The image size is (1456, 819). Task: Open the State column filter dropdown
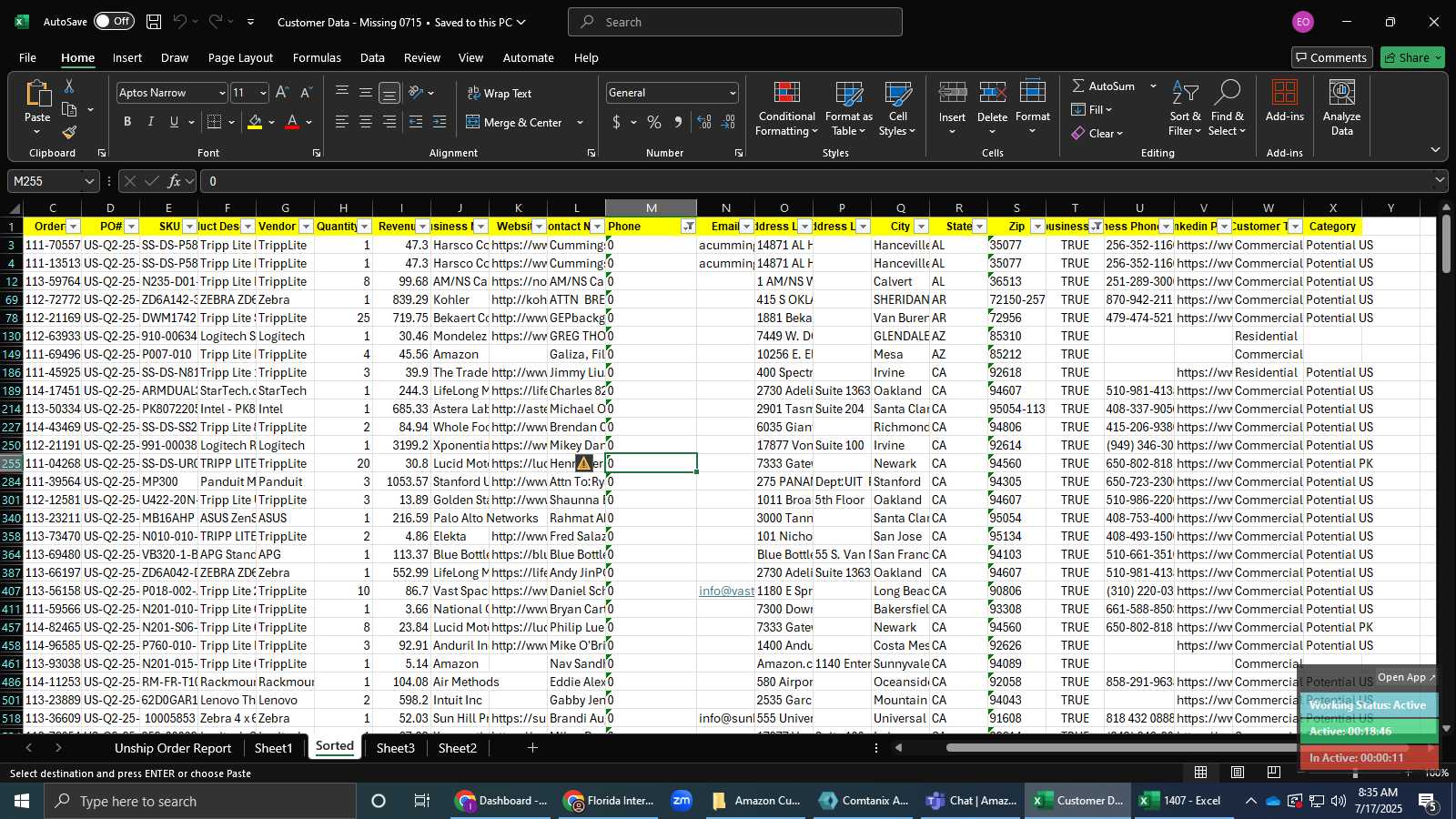pos(979,227)
